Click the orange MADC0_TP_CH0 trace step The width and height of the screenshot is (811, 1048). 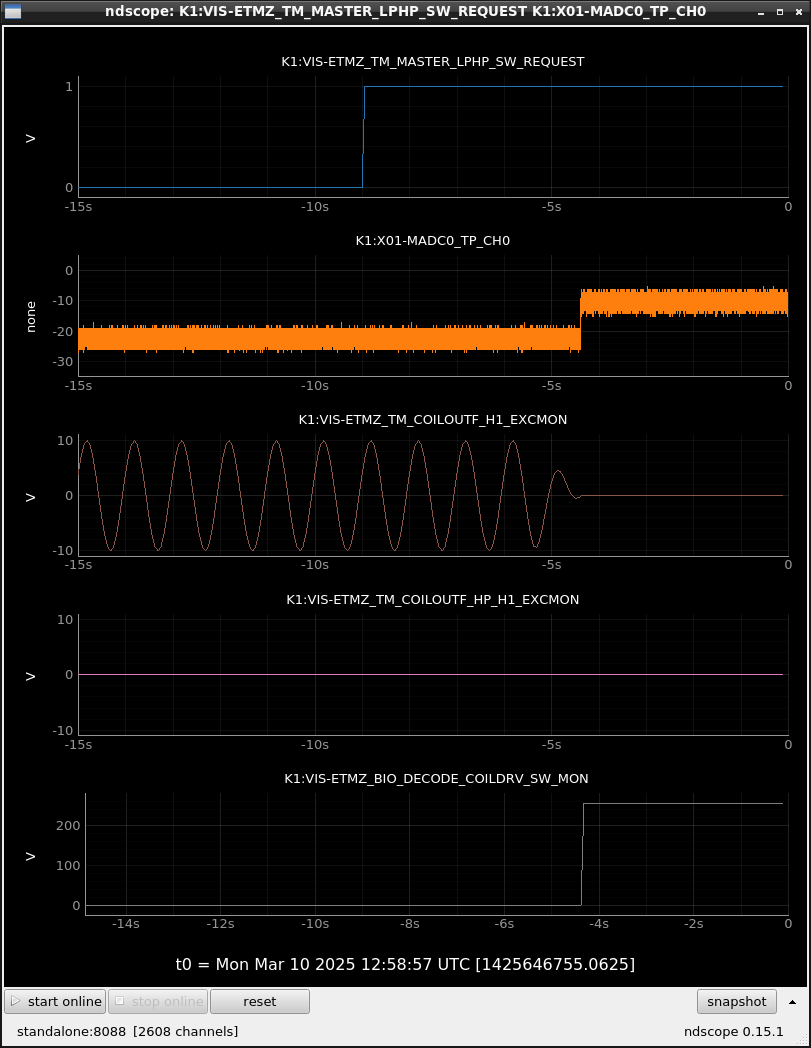coord(580,321)
